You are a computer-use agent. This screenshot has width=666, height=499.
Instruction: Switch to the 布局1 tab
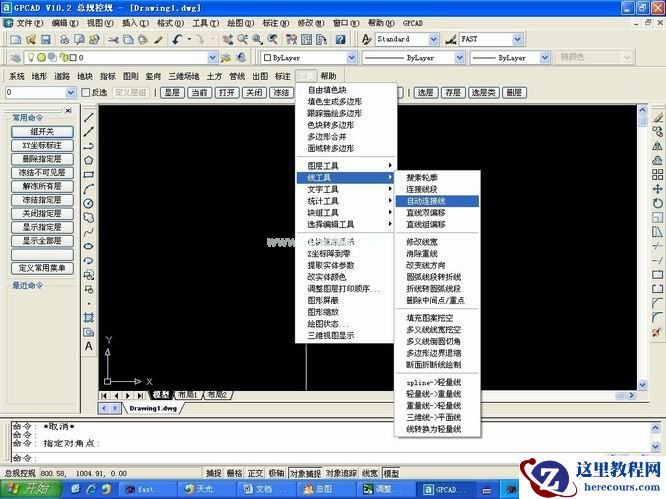pos(187,395)
